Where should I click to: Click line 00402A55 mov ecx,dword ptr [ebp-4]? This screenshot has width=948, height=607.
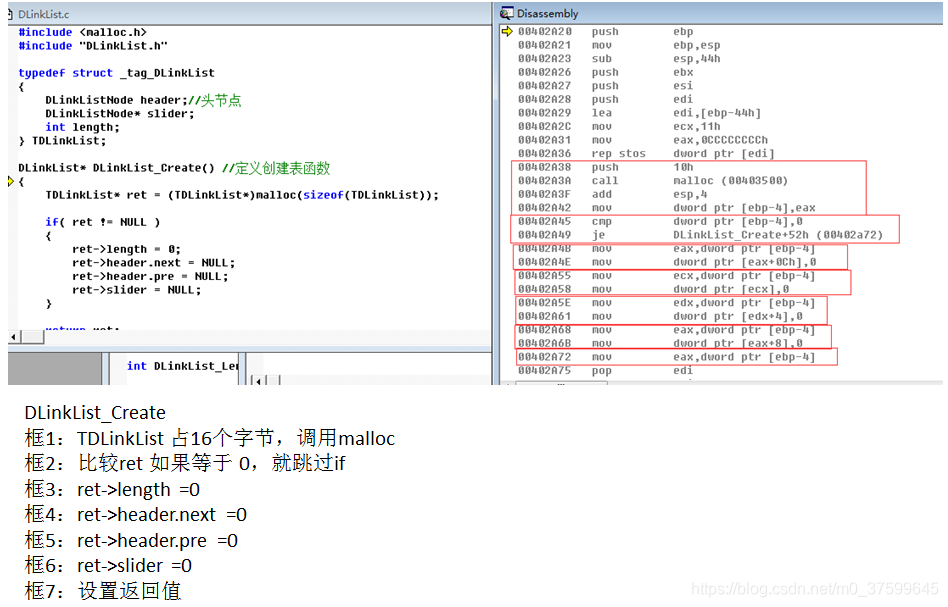tap(666, 275)
